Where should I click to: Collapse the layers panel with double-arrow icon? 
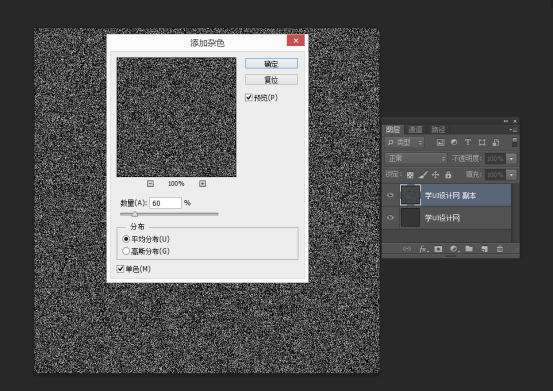point(506,121)
